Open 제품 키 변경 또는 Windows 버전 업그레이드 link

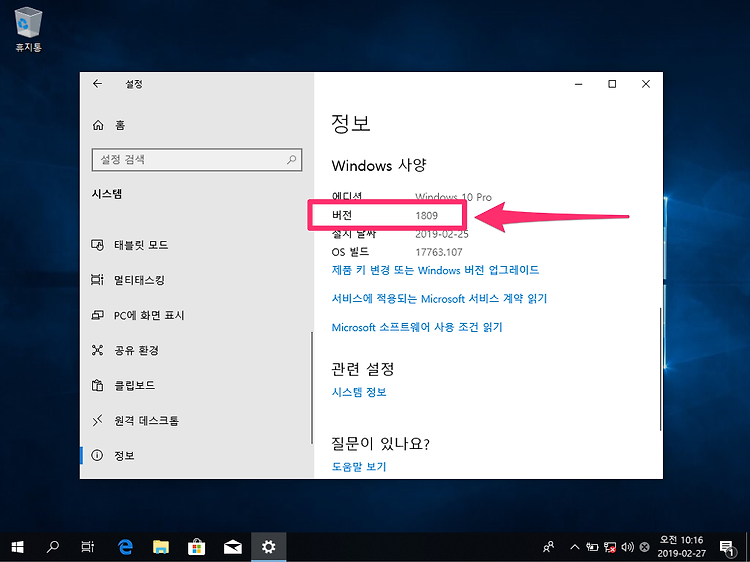click(x=435, y=270)
